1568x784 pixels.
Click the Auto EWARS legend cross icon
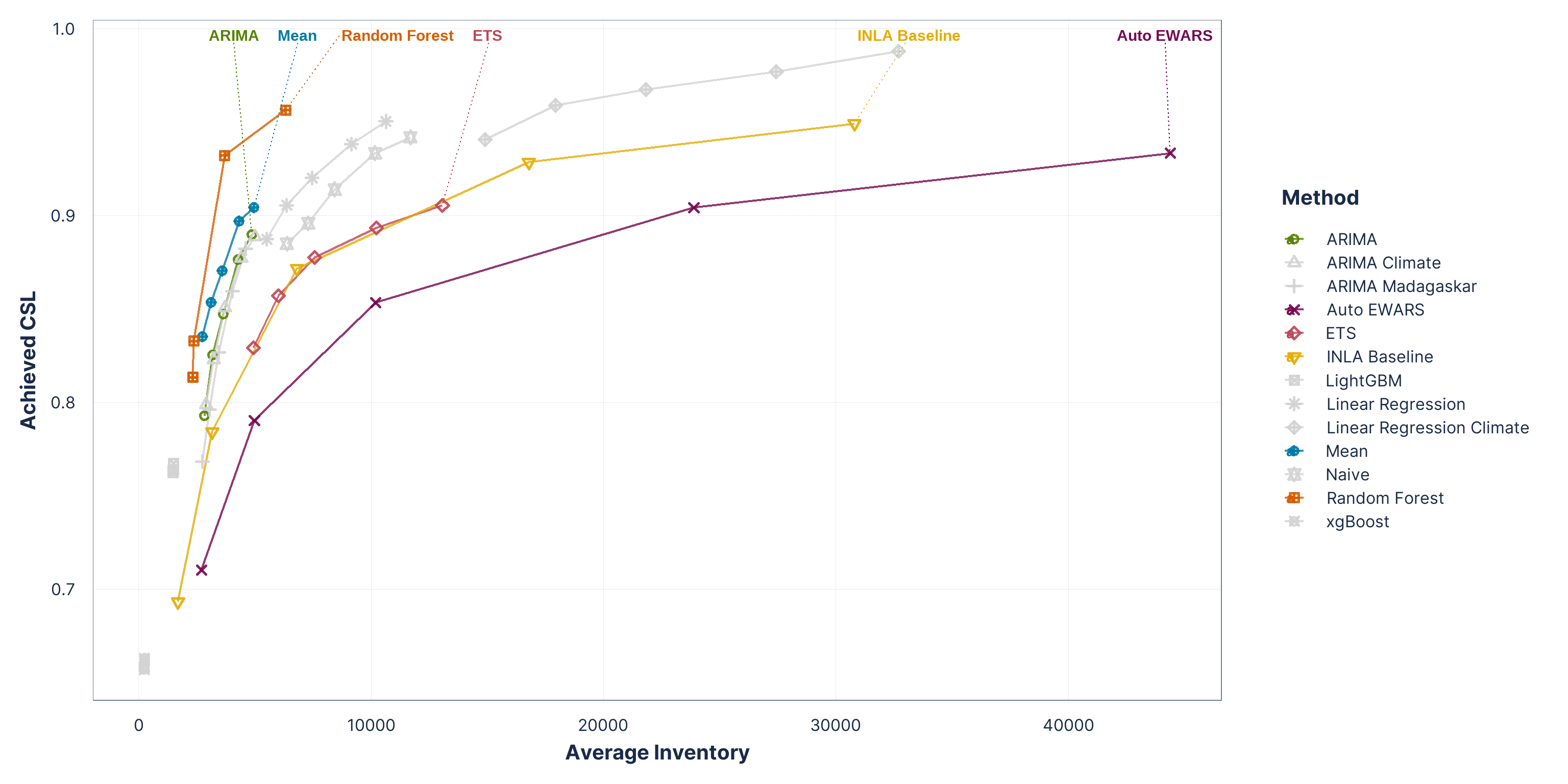click(1293, 310)
